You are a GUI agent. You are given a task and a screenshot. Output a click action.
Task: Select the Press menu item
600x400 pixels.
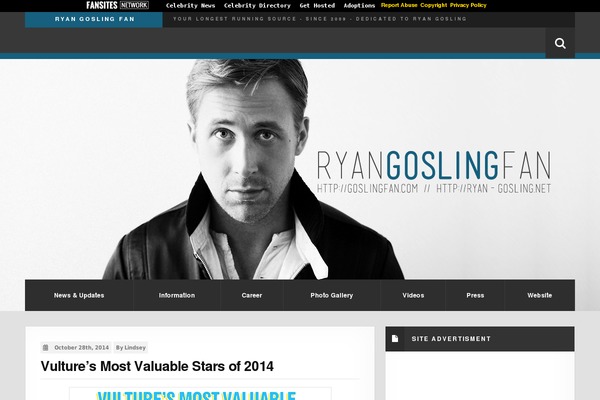(475, 295)
